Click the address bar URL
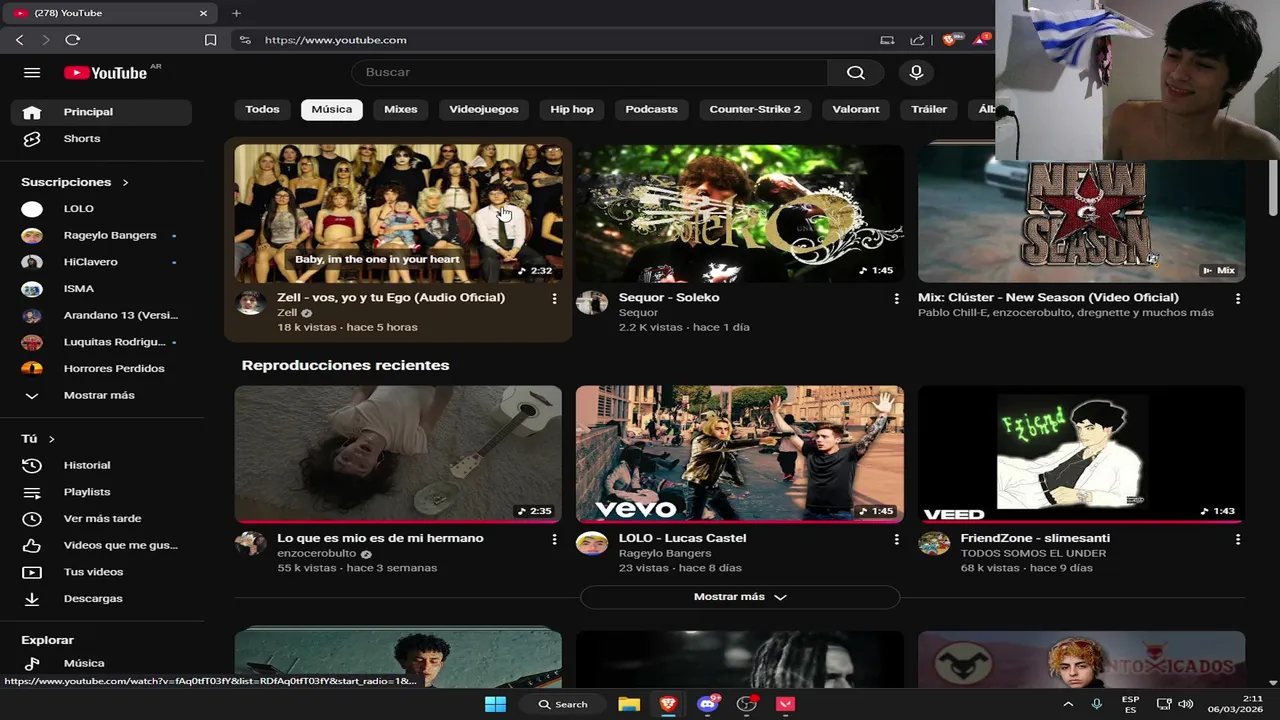Image resolution: width=1280 pixels, height=720 pixels. tap(335, 40)
